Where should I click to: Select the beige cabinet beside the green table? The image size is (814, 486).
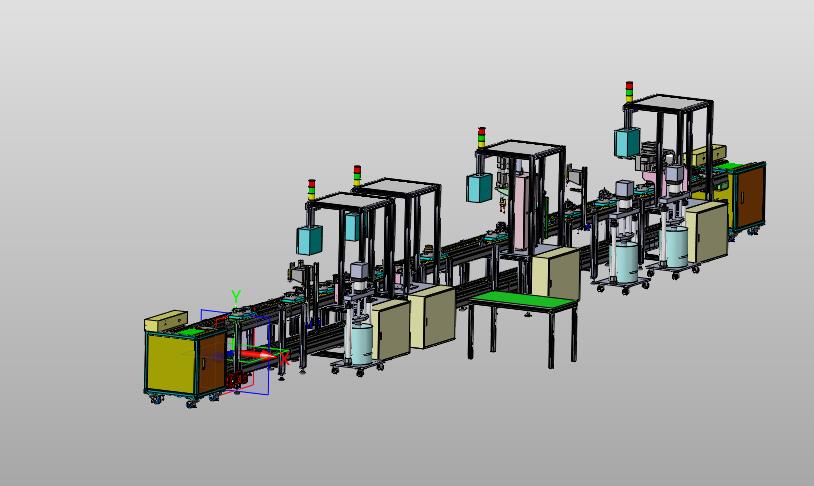coord(555,273)
